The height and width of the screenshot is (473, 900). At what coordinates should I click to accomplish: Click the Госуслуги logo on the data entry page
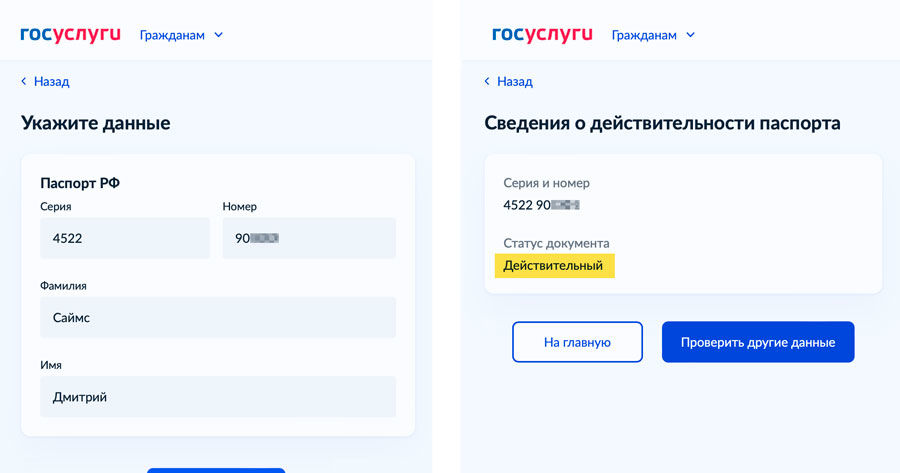point(70,34)
